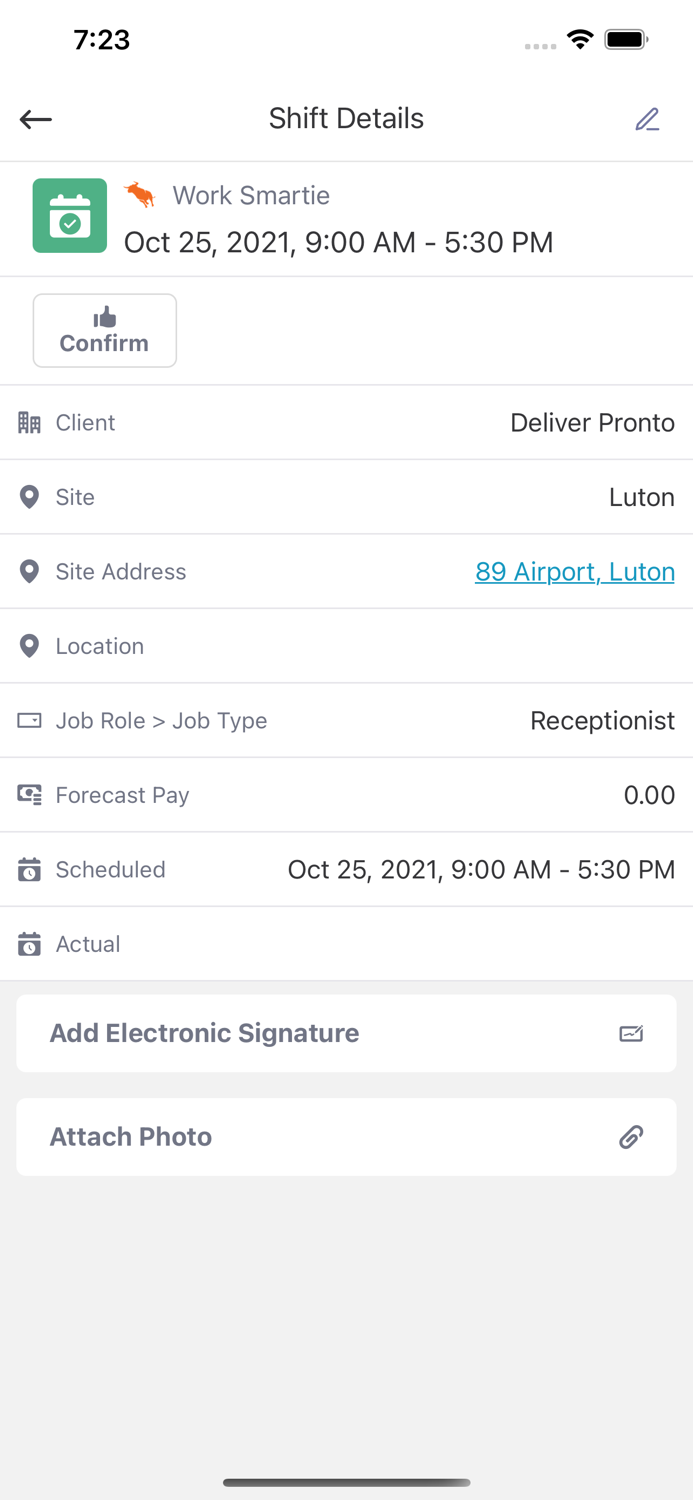Tap the home indicator bar at bottom
Image resolution: width=693 pixels, height=1500 pixels.
[x=346, y=1483]
